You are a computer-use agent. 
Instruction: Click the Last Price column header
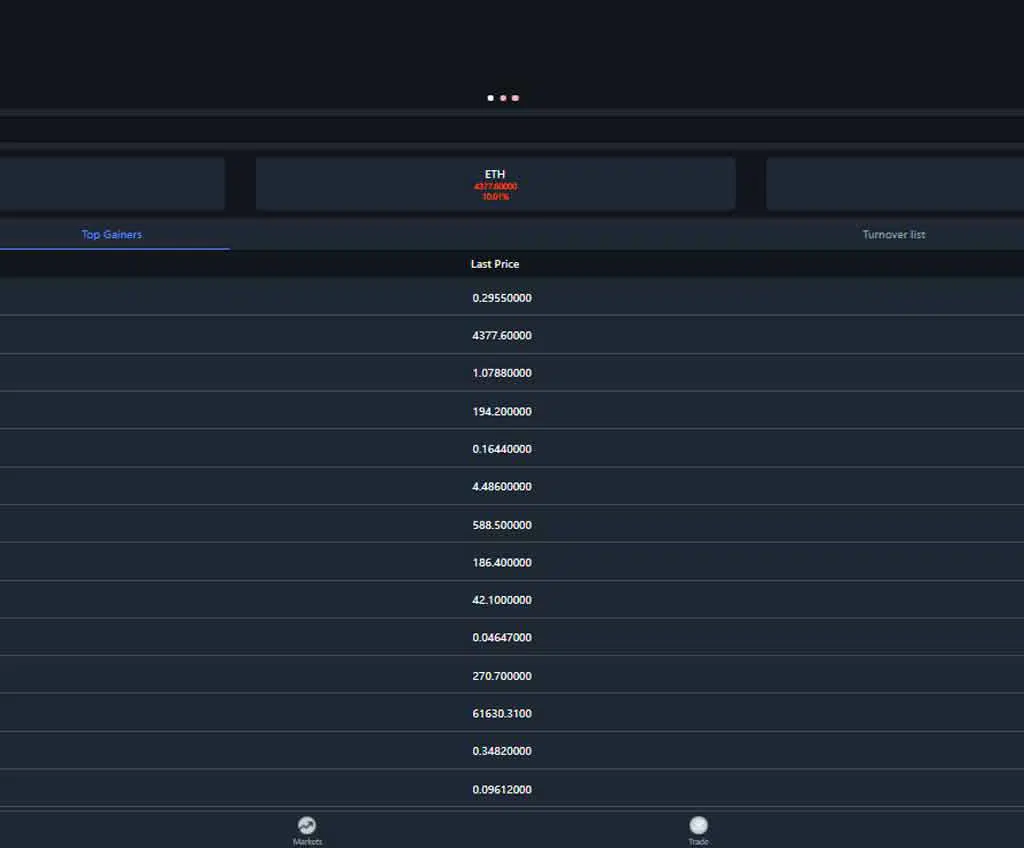[495, 264]
